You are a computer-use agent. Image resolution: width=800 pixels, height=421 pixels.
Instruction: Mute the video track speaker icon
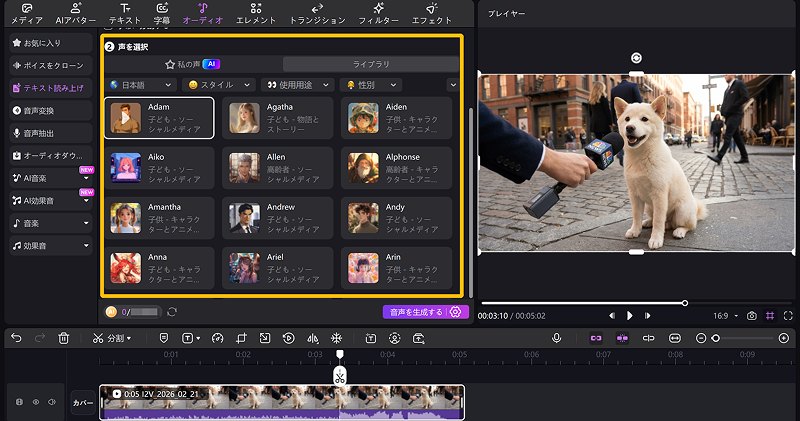(50, 402)
